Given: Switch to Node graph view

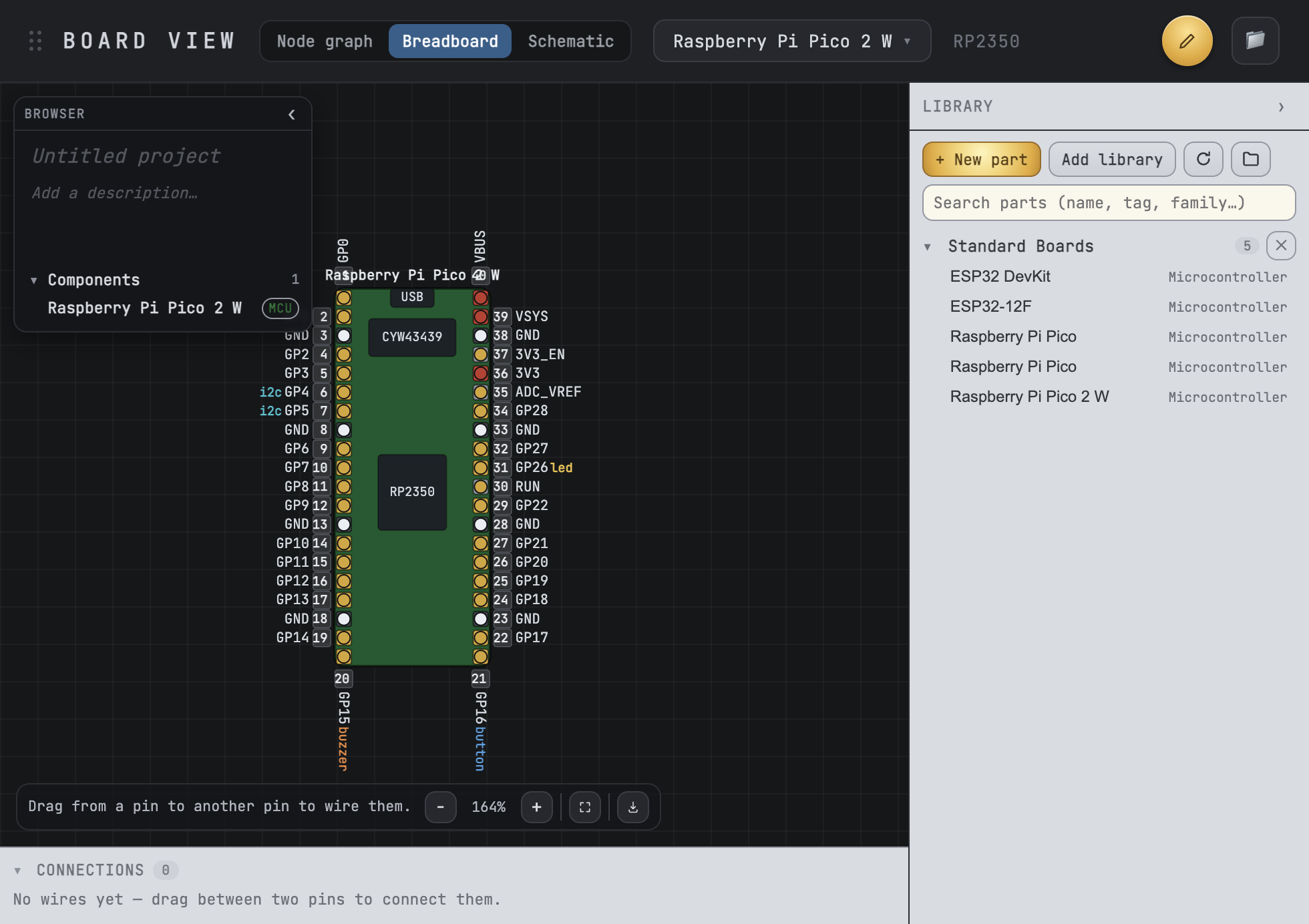Looking at the screenshot, I should point(325,41).
